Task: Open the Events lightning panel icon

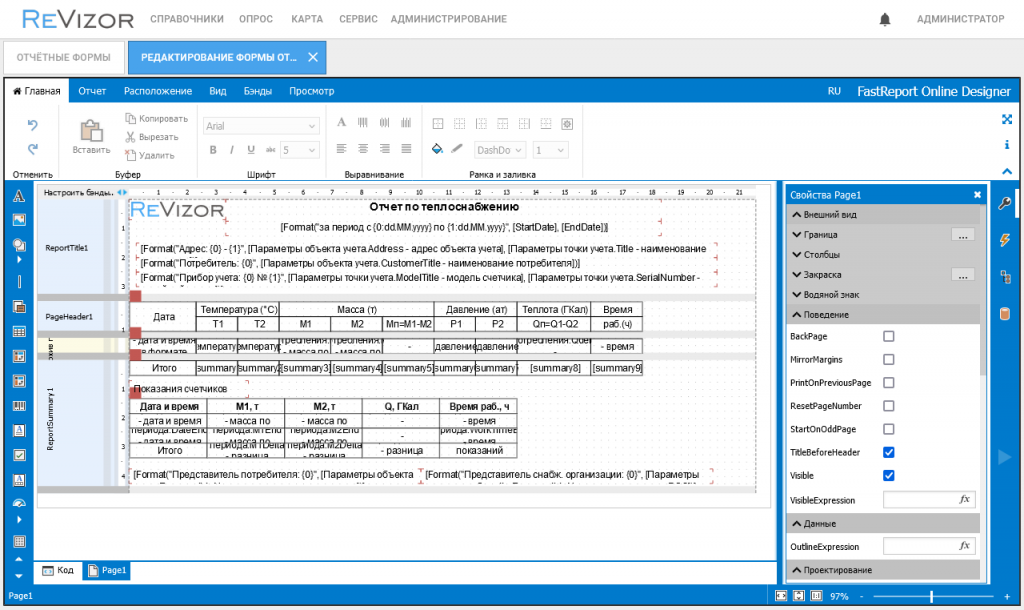Action: coord(1005,240)
